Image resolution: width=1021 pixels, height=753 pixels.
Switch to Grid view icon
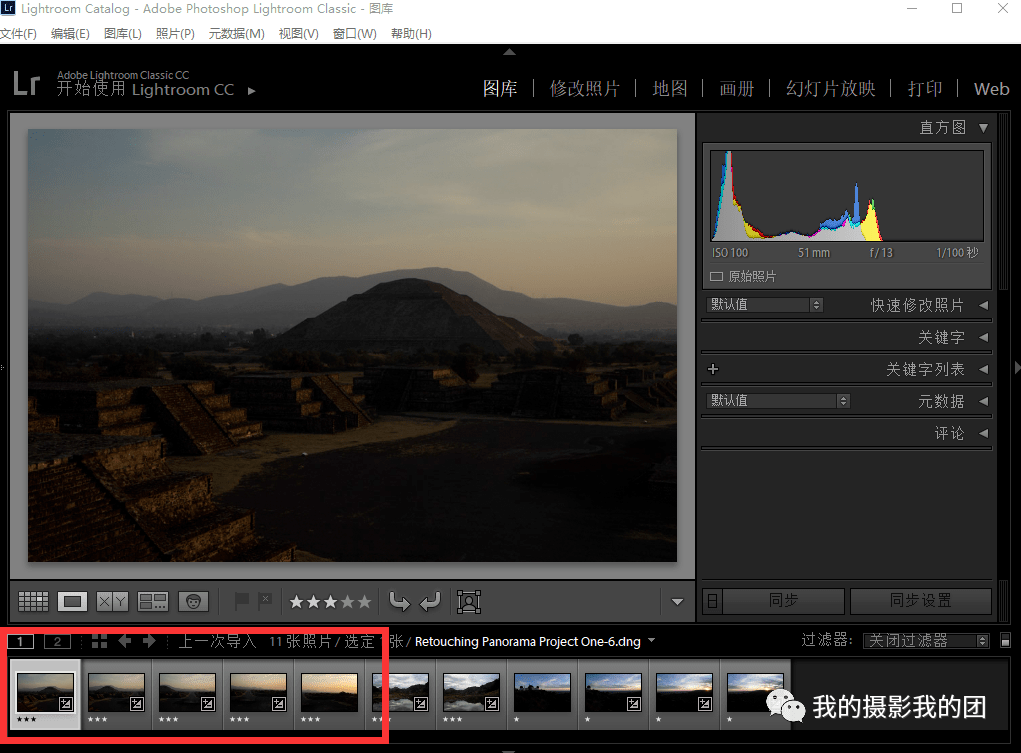point(33,601)
